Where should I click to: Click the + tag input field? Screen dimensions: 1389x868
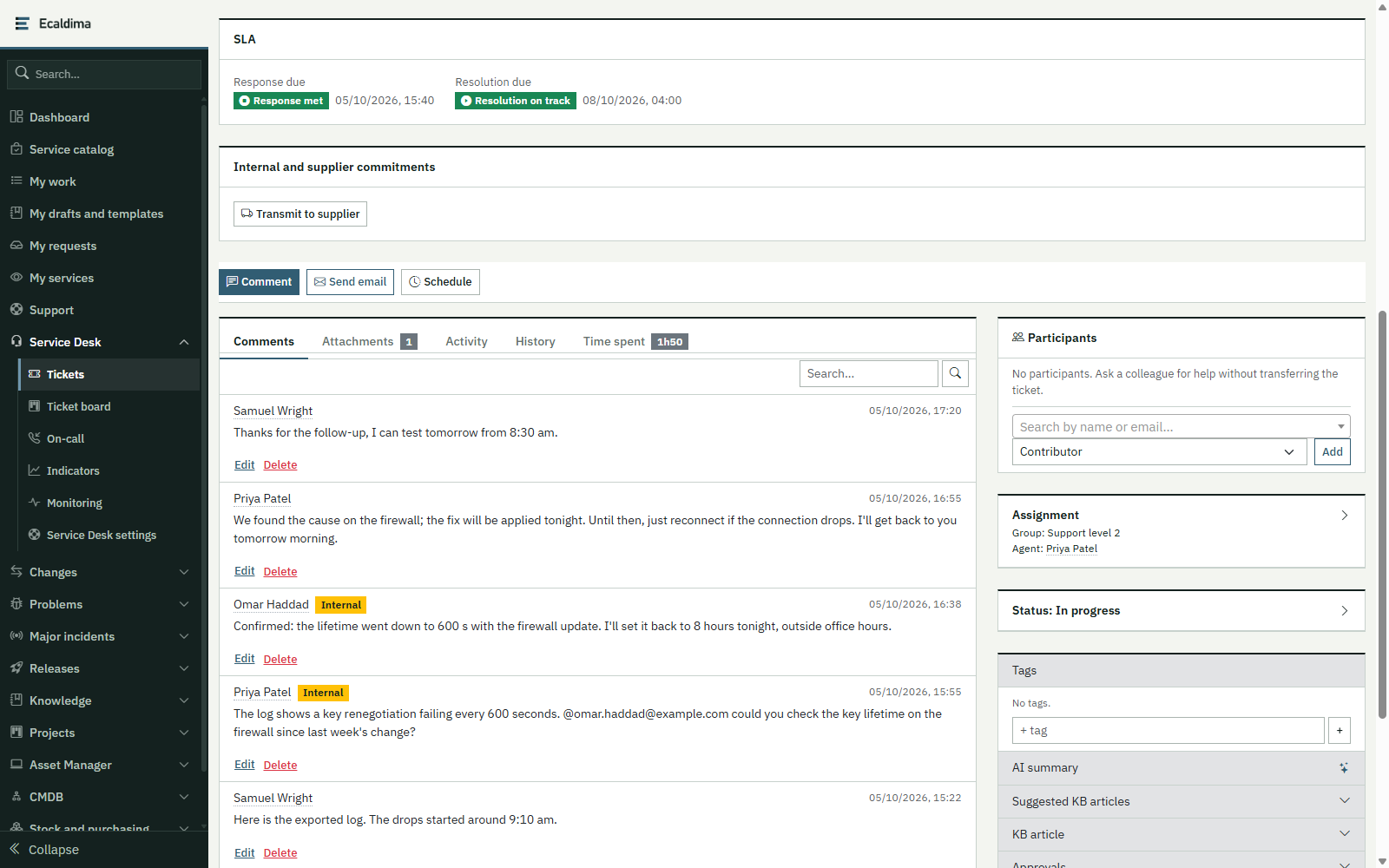click(1168, 731)
